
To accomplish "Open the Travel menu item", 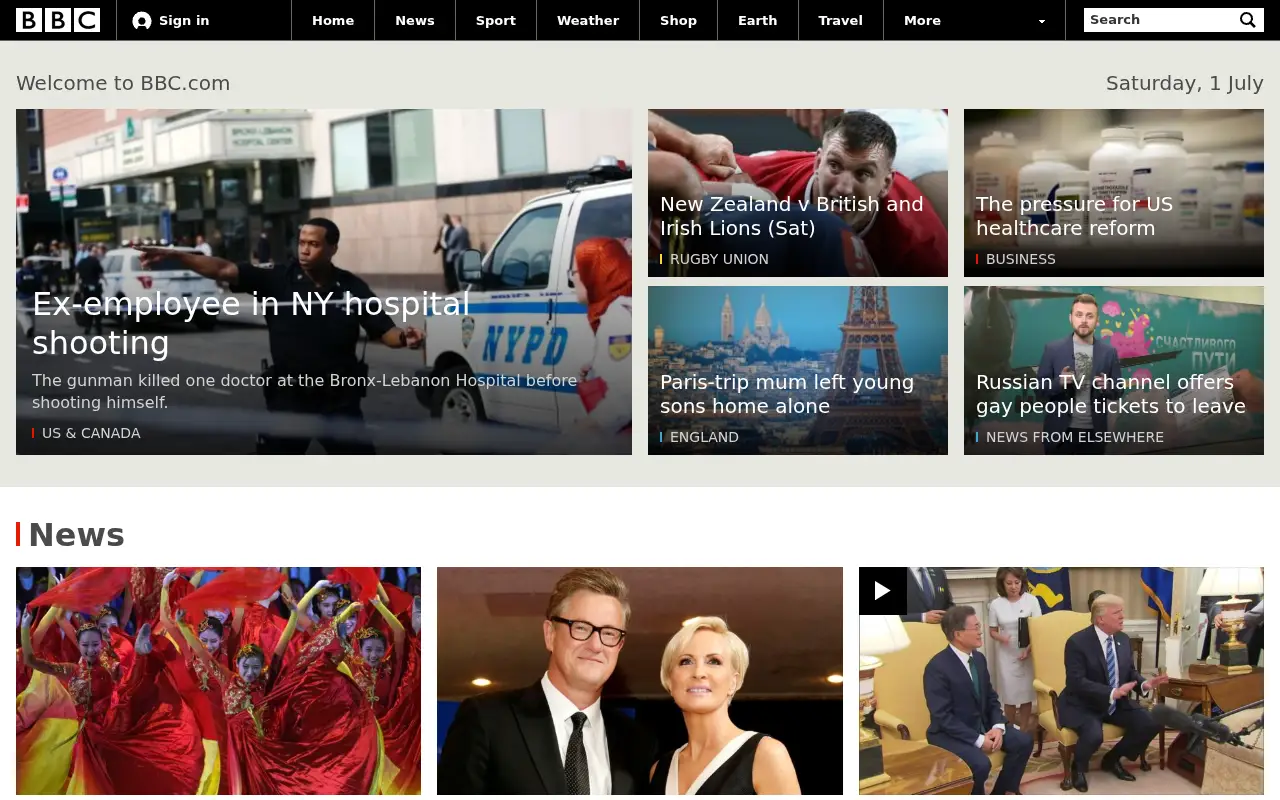I will click(x=840, y=20).
